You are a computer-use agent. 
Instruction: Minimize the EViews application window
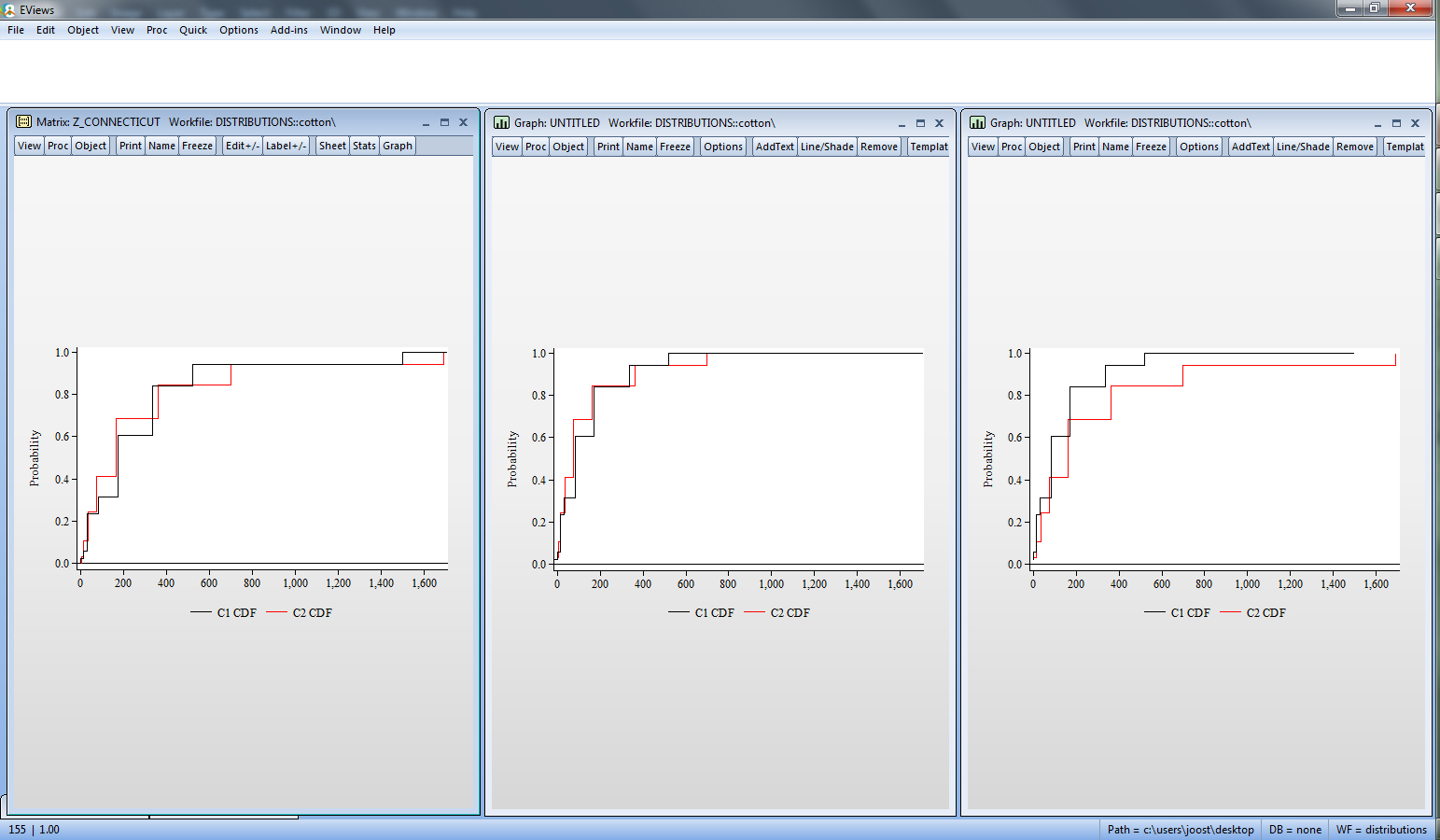click(x=1349, y=8)
